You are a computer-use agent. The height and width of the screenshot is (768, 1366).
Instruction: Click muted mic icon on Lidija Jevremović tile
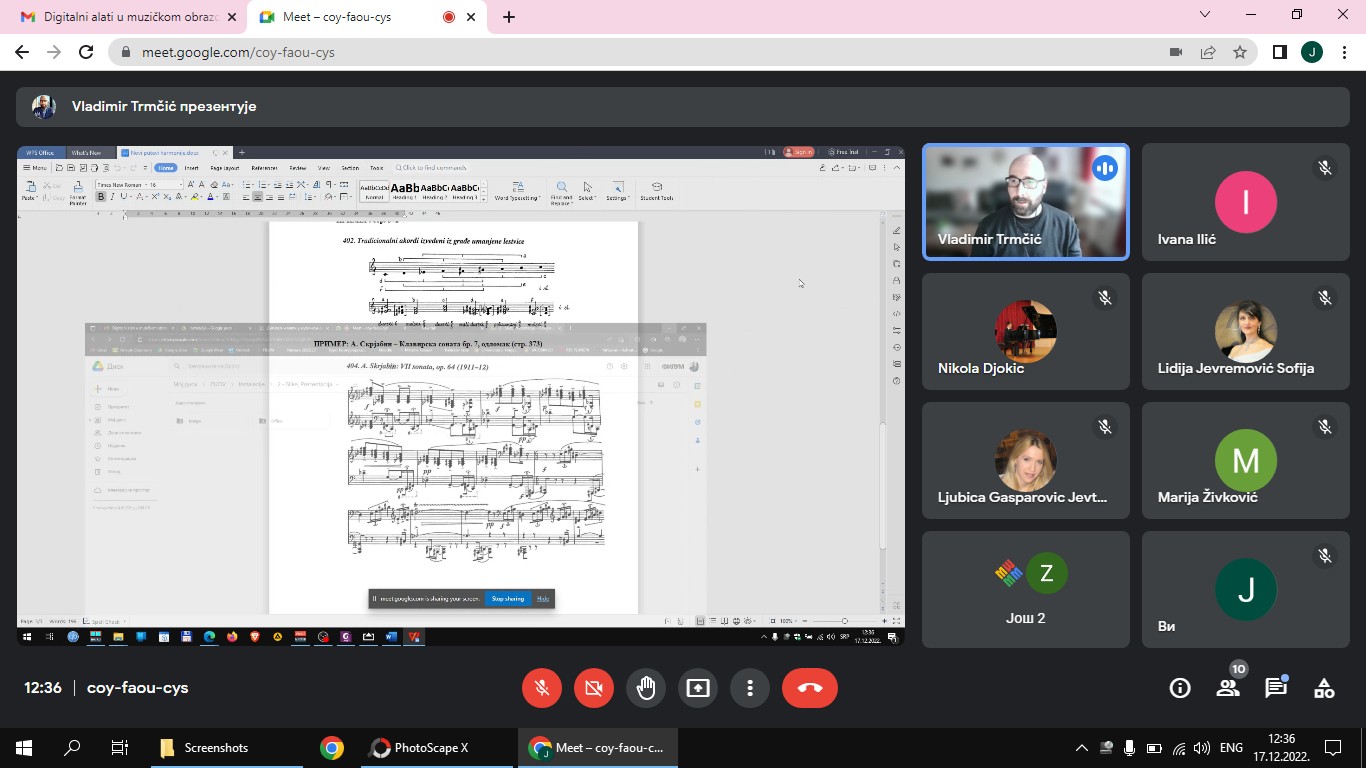1325,297
